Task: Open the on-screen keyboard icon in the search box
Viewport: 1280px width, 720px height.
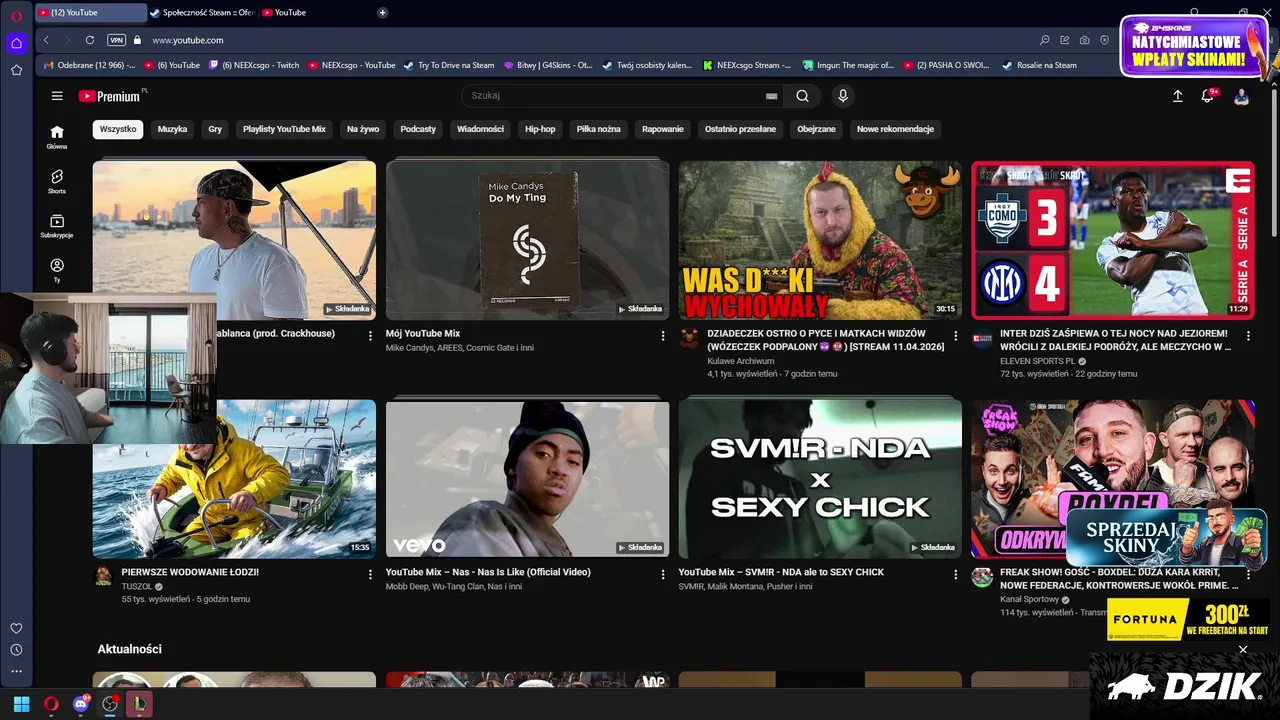Action: 771,96
